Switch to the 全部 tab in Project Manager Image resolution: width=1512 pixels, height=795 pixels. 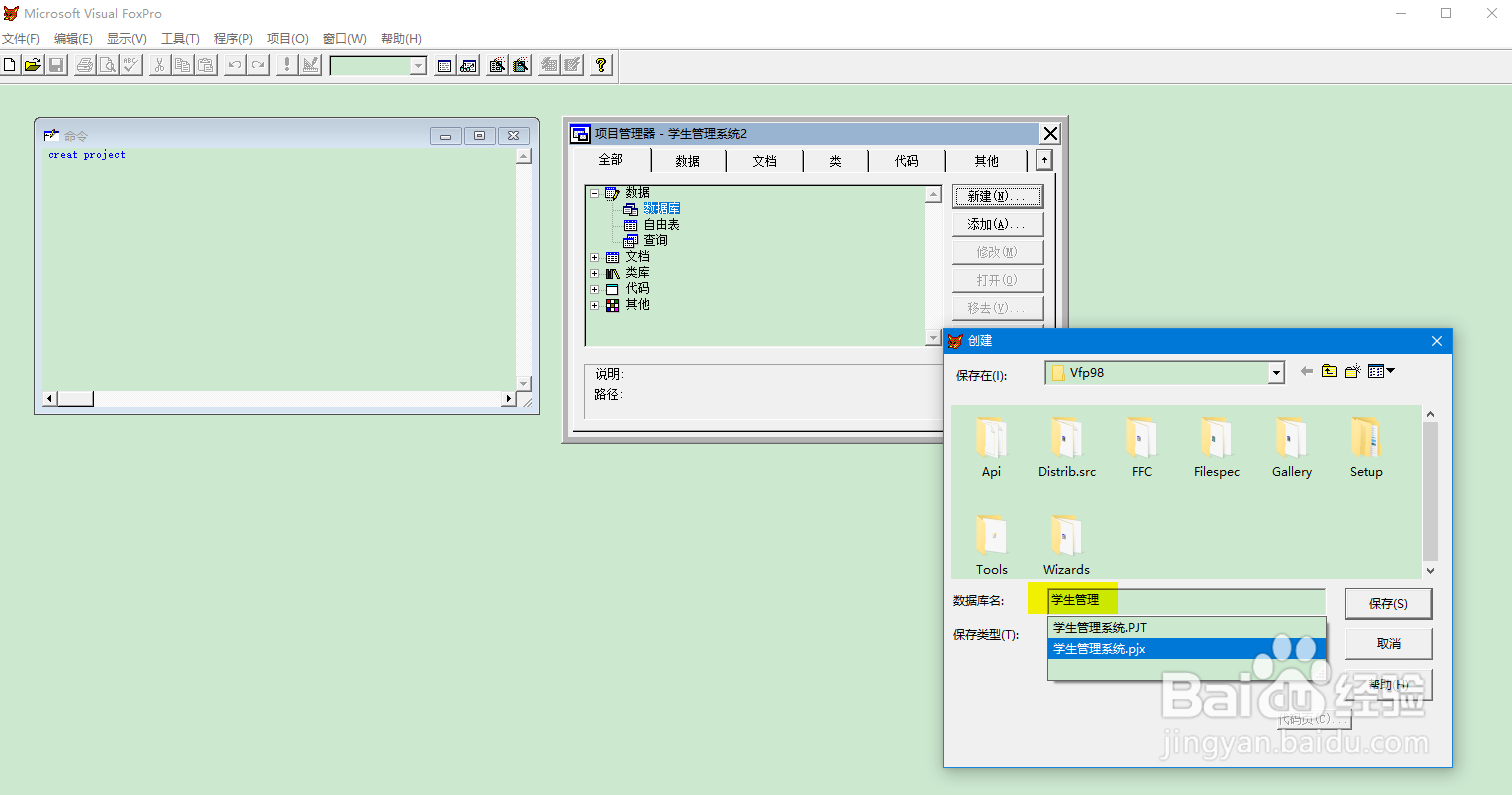(x=610, y=160)
